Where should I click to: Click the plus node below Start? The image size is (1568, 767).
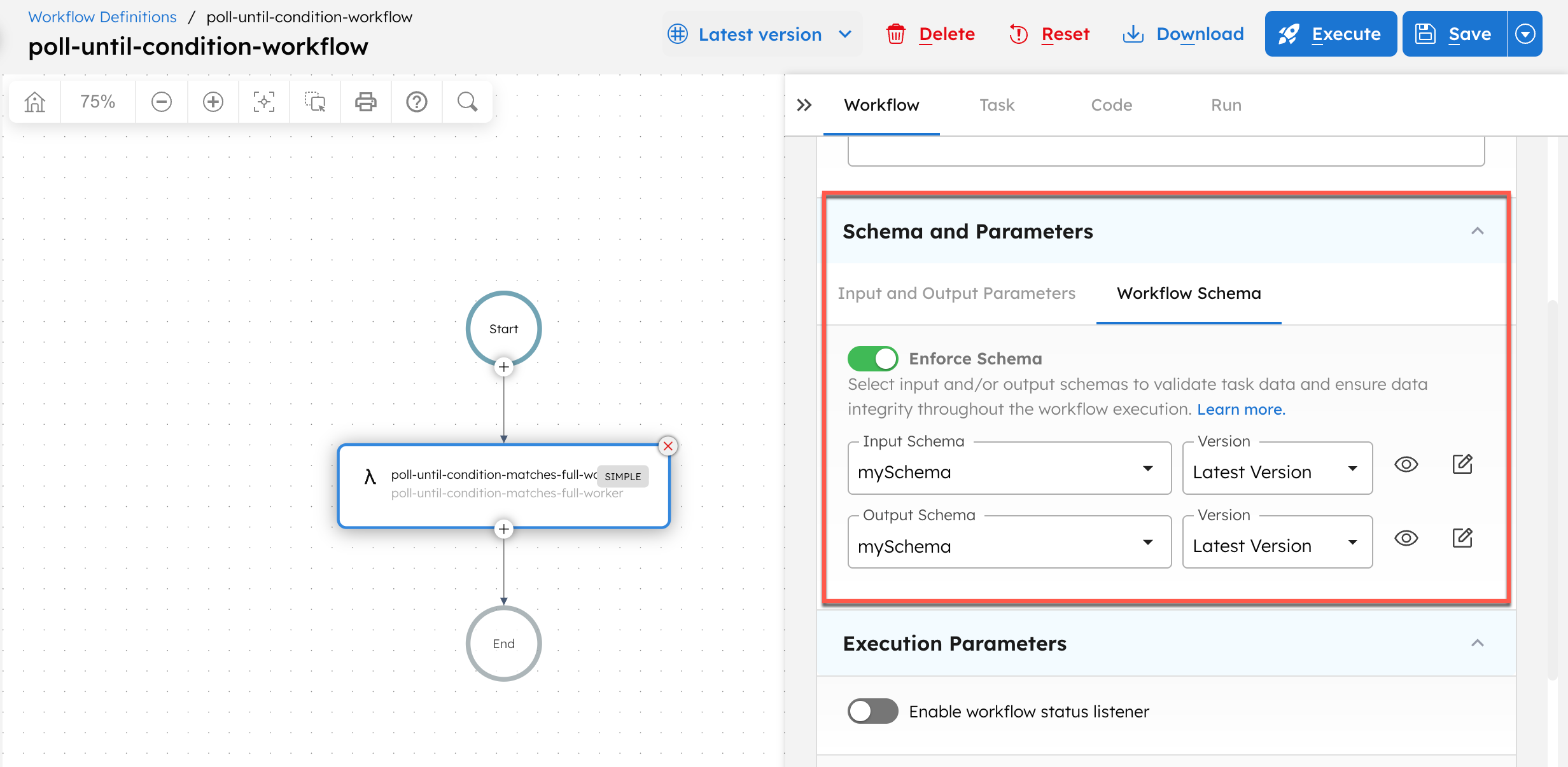(x=503, y=367)
